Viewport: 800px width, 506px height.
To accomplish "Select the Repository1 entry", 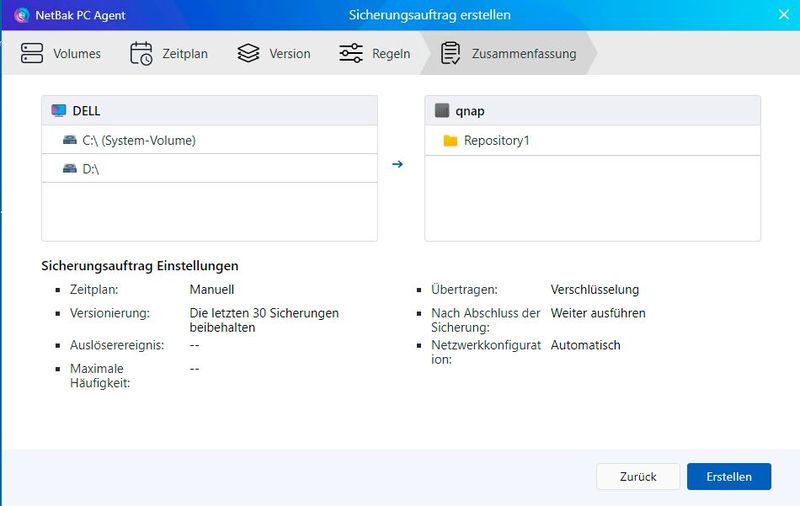I will [592, 140].
